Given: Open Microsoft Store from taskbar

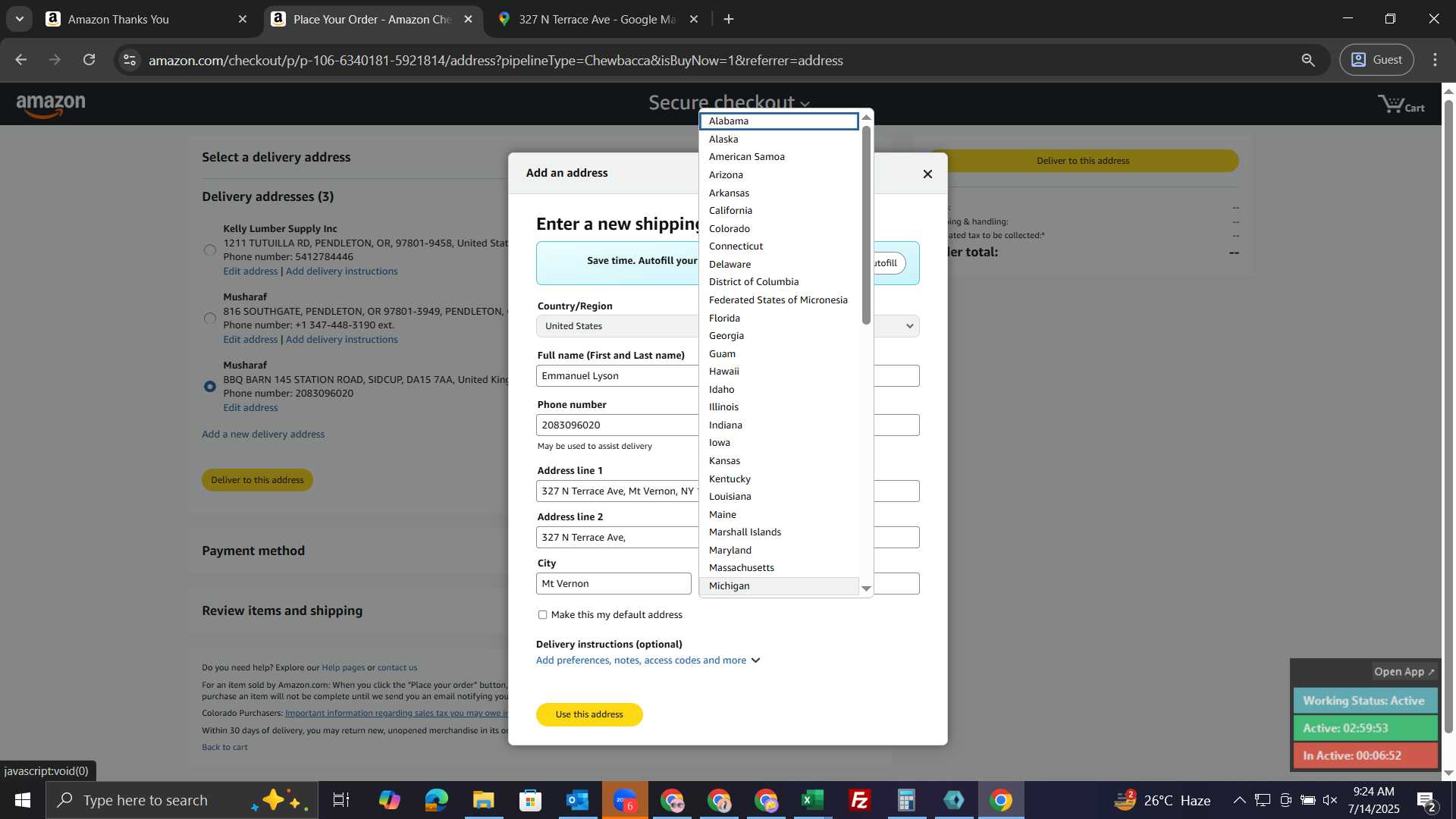Looking at the screenshot, I should point(530,800).
